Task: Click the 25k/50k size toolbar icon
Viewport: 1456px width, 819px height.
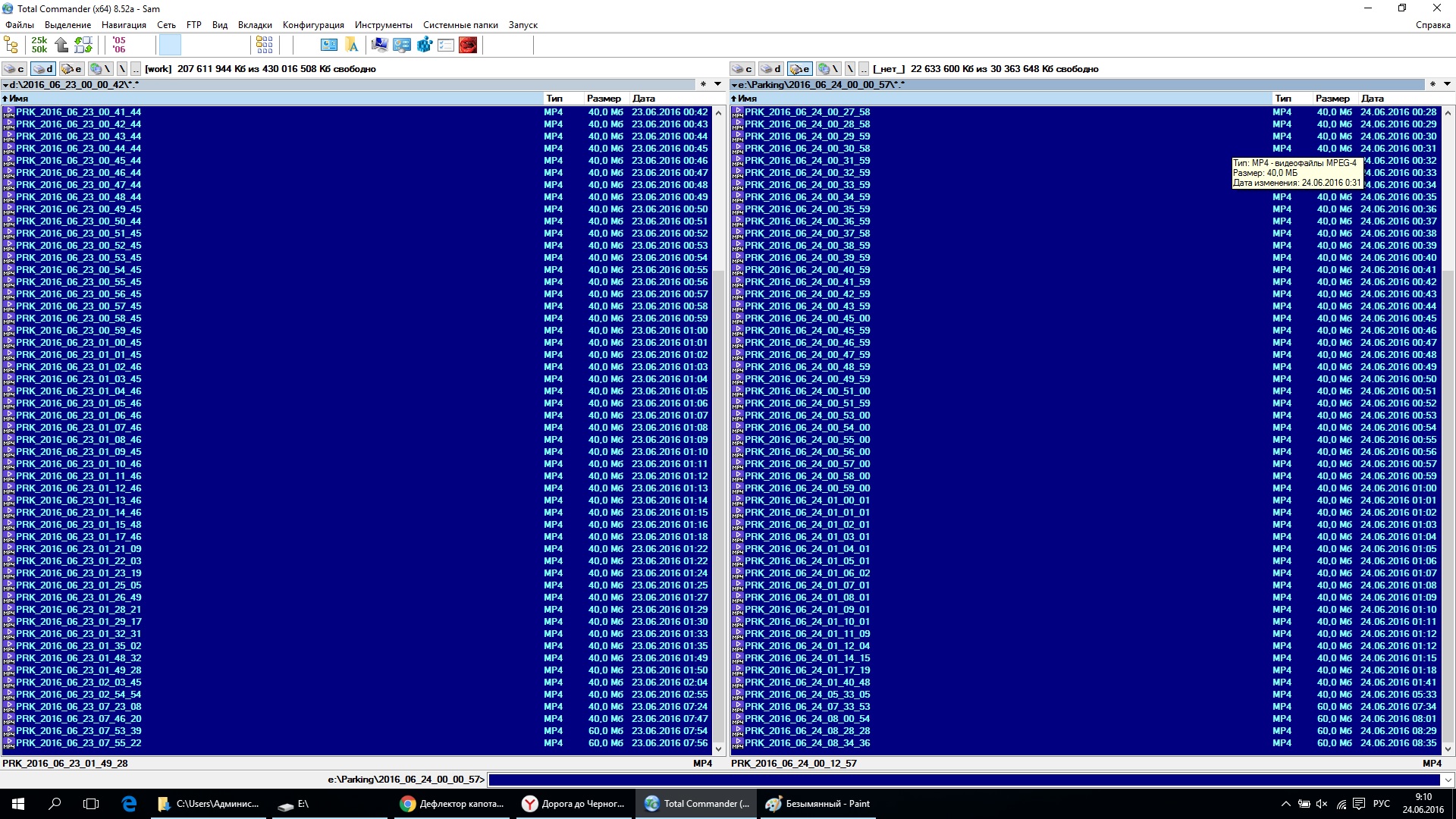Action: tap(39, 45)
